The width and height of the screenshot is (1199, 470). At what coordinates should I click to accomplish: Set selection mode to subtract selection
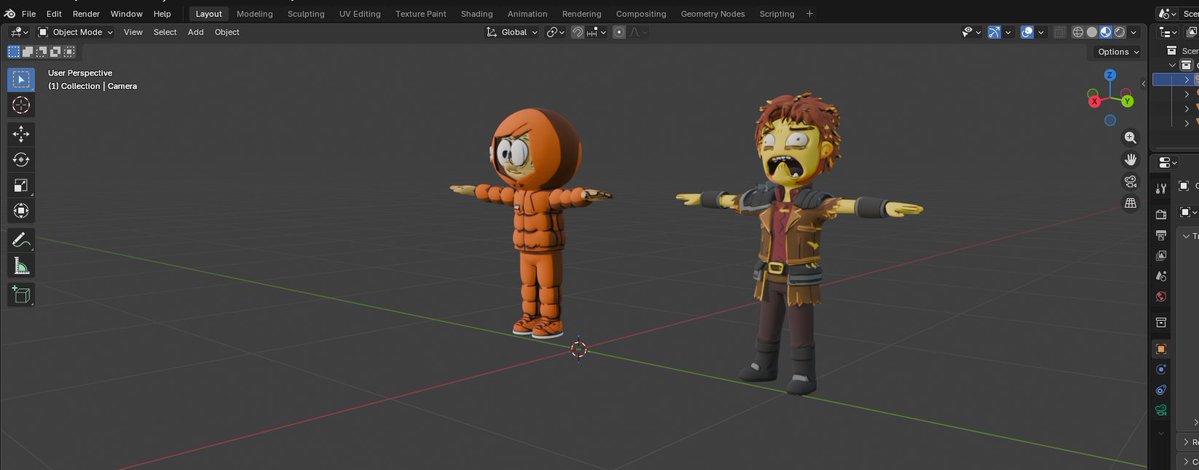(x=41, y=52)
